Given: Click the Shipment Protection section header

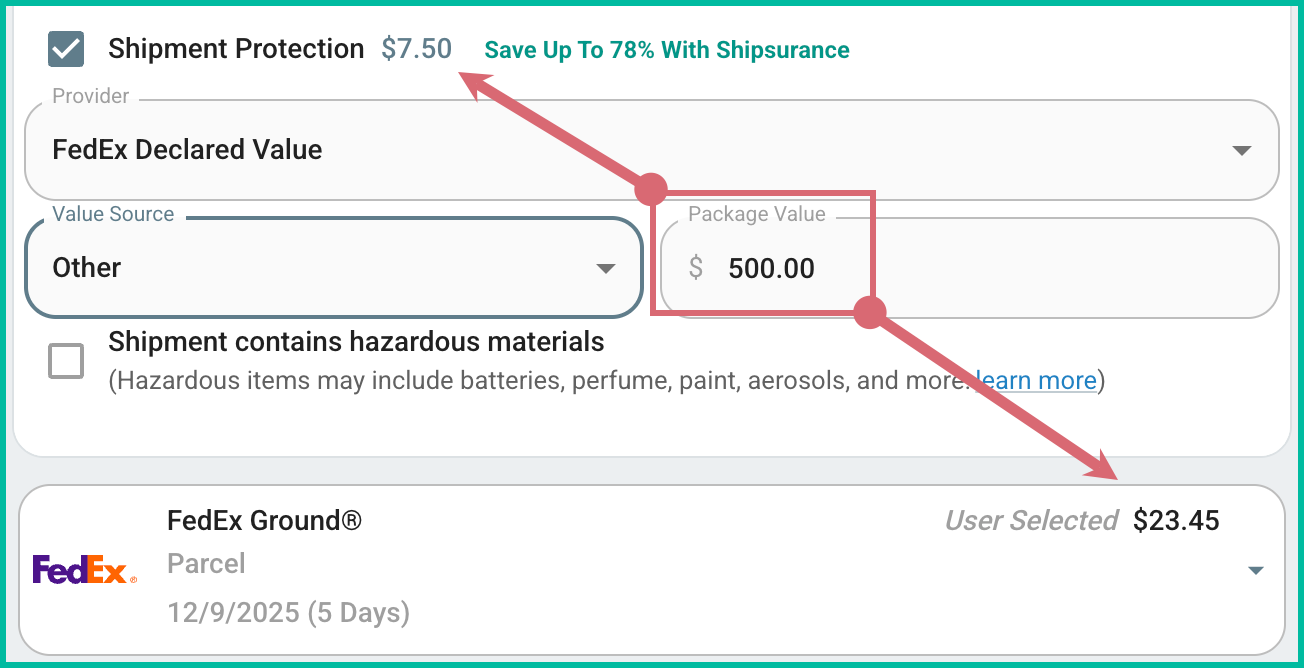Looking at the screenshot, I should pos(236,48).
